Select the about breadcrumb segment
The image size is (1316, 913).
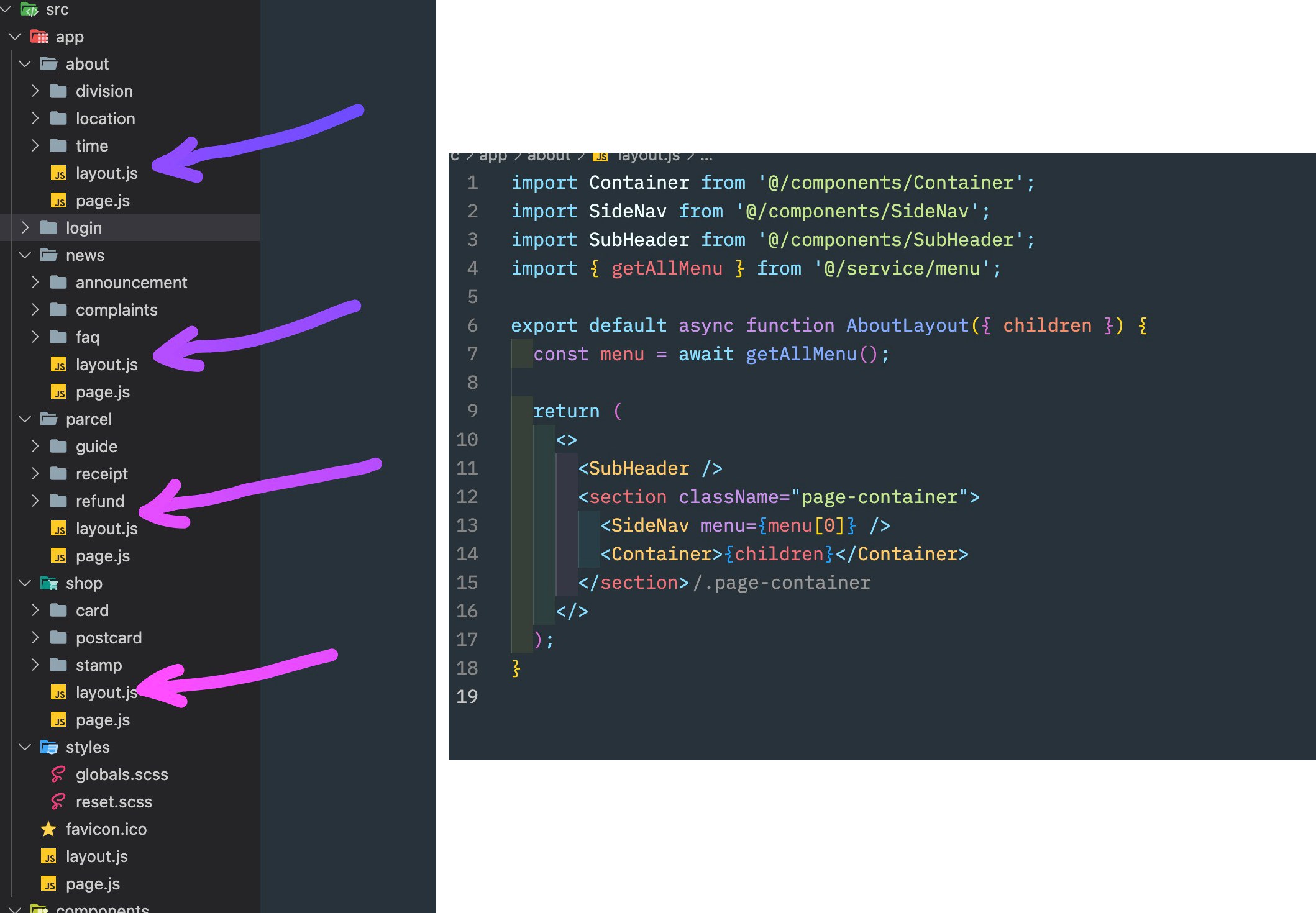pos(548,156)
